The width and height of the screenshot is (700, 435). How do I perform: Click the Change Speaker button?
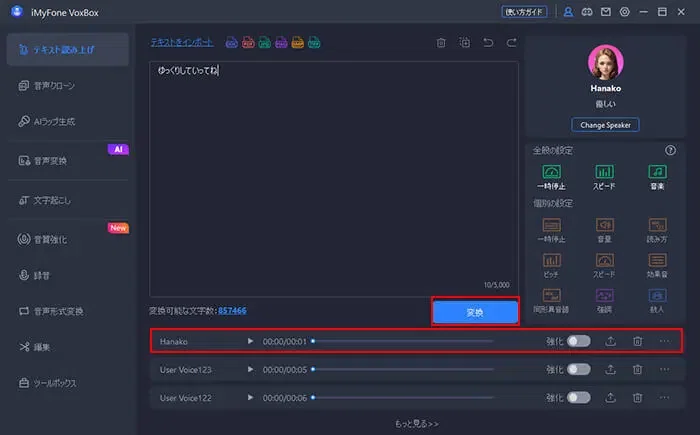click(605, 125)
